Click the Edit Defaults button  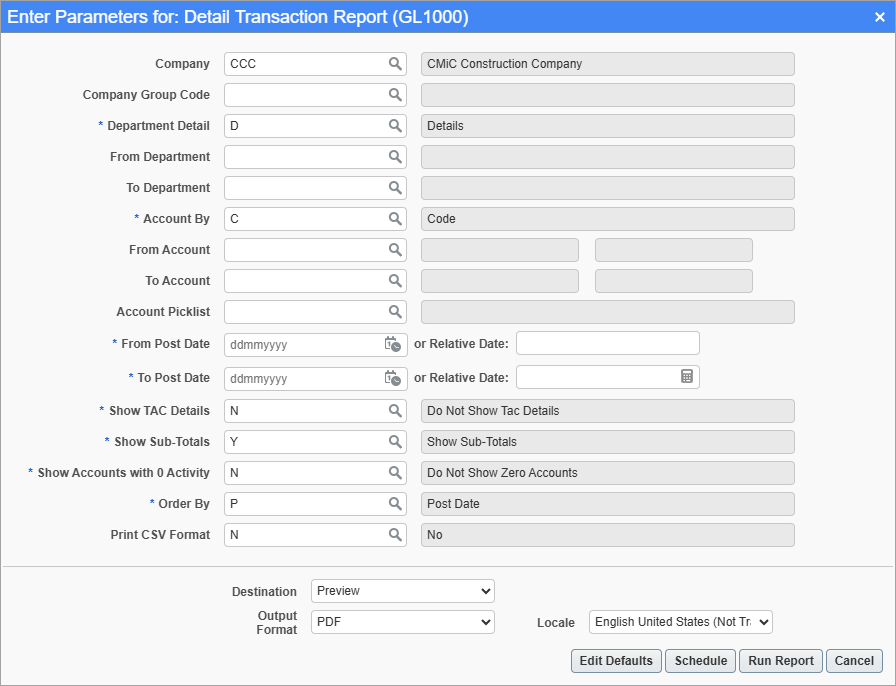[x=615, y=660]
